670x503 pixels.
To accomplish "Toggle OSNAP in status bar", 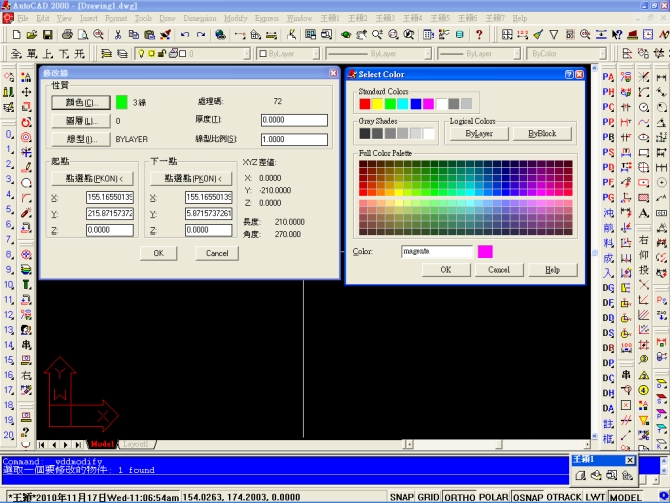I will (528, 497).
